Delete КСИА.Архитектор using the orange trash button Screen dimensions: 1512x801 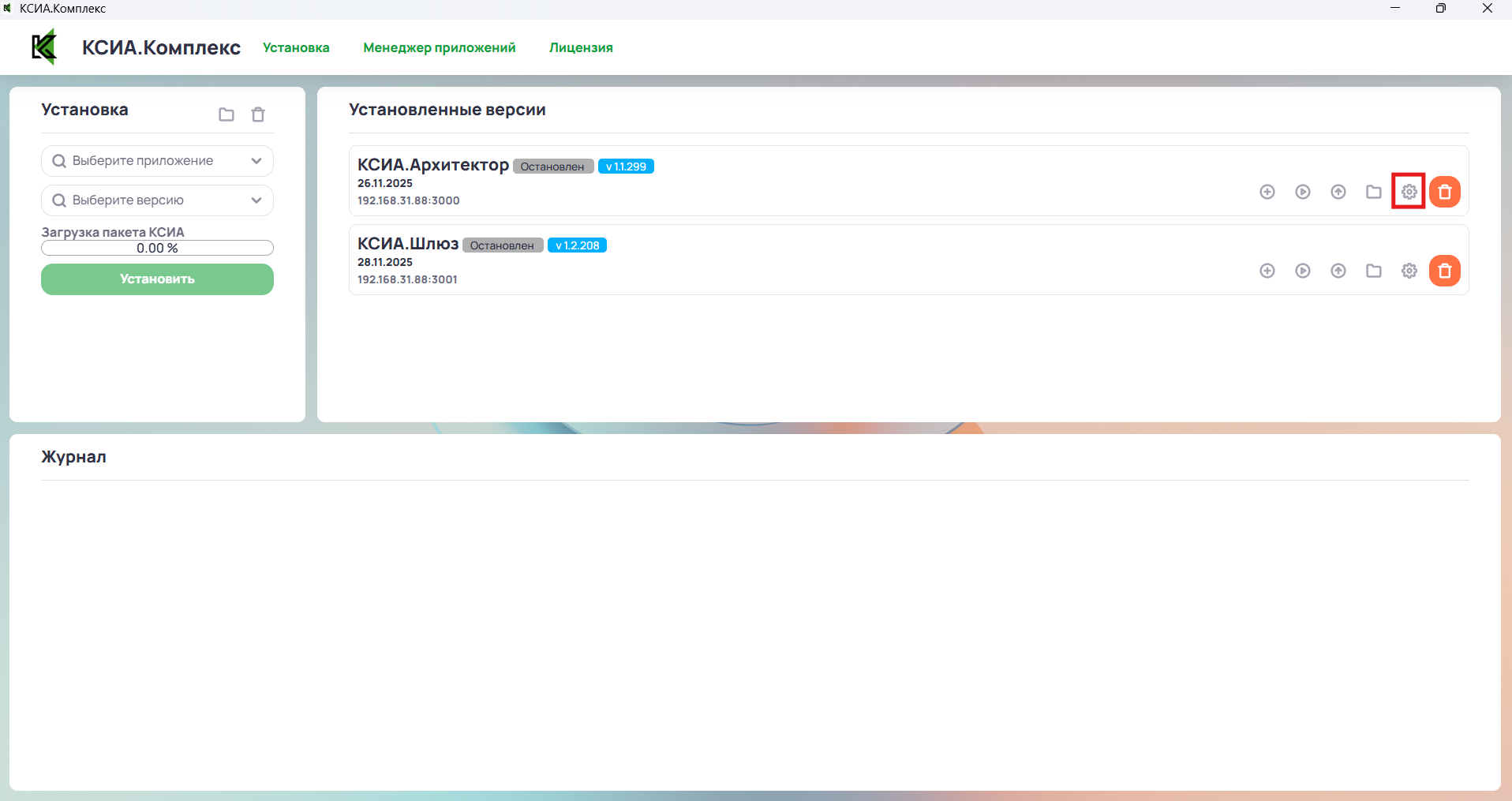coord(1445,192)
